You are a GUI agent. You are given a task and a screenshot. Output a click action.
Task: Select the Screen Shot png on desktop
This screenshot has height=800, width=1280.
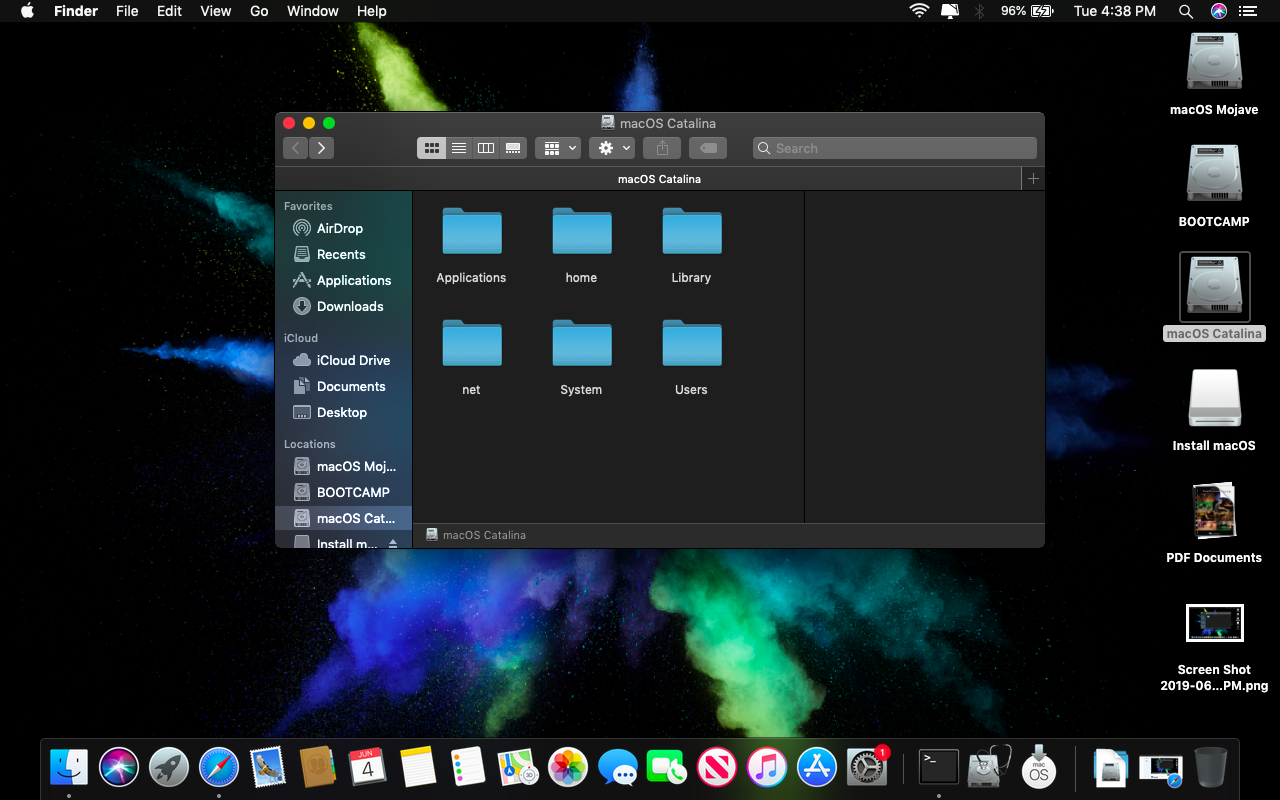(x=1214, y=646)
